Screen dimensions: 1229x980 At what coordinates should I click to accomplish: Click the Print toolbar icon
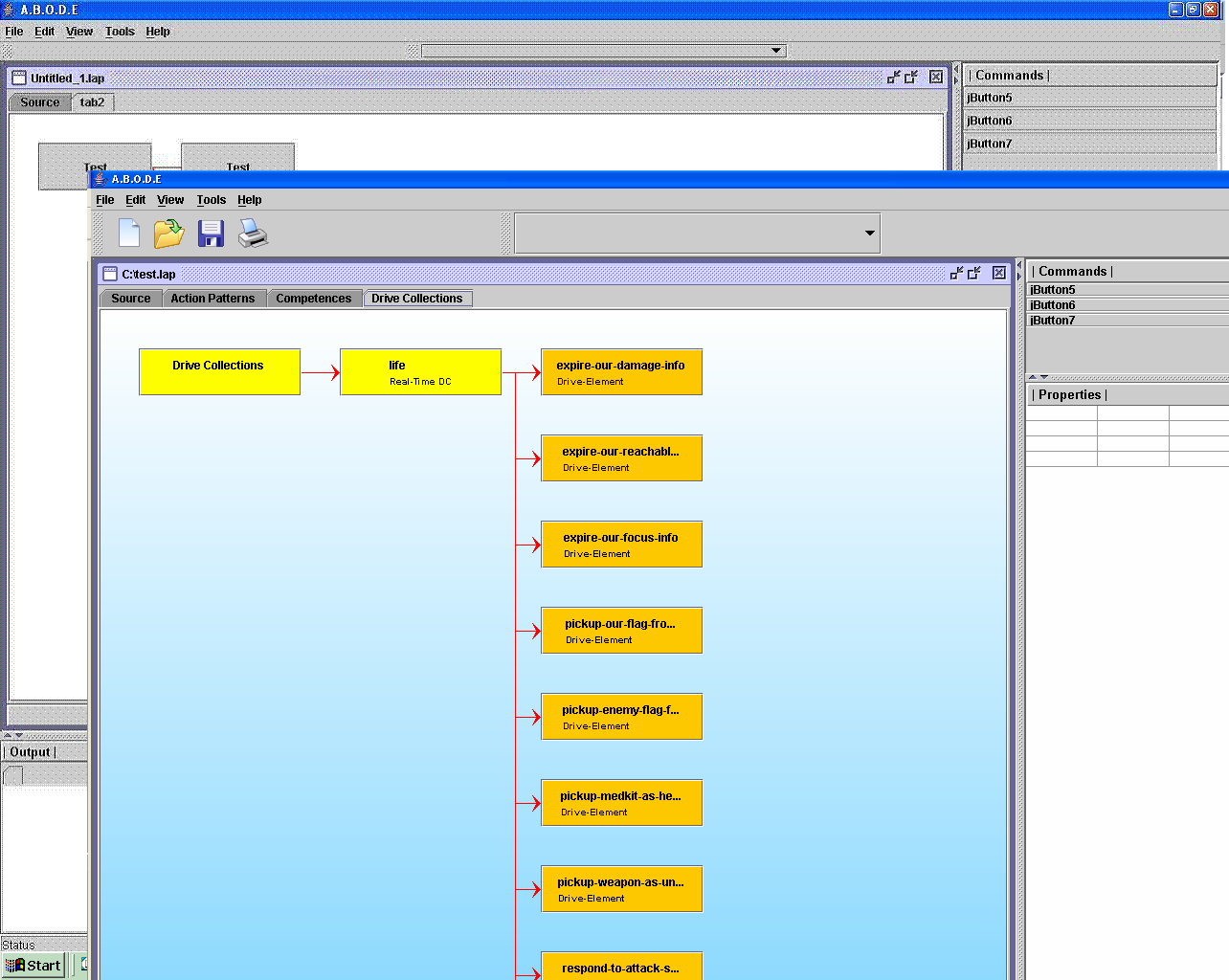[253, 234]
